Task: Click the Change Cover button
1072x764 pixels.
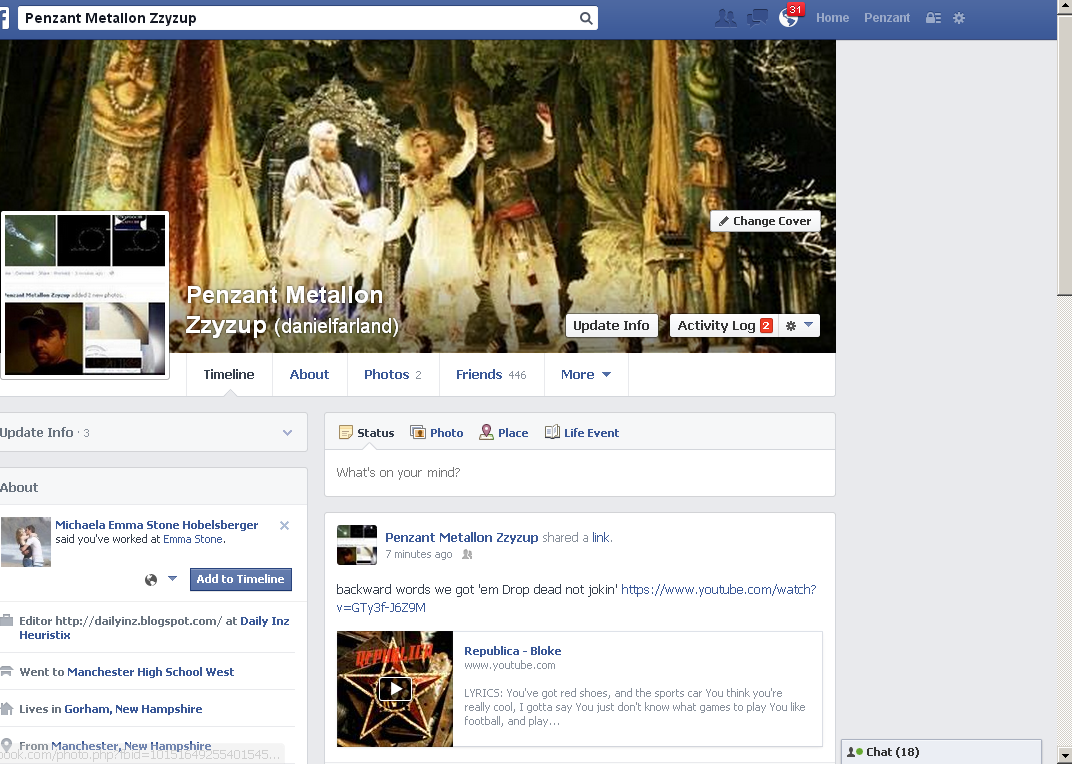Action: point(765,221)
